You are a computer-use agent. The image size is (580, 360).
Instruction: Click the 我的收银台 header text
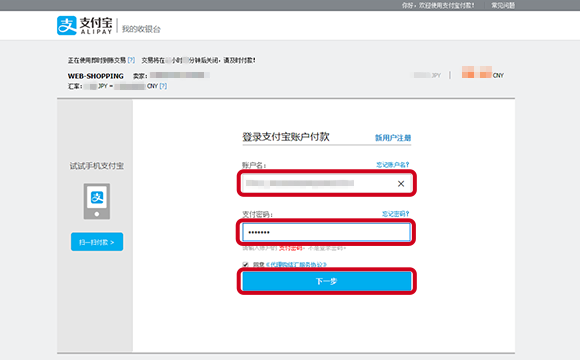click(141, 29)
